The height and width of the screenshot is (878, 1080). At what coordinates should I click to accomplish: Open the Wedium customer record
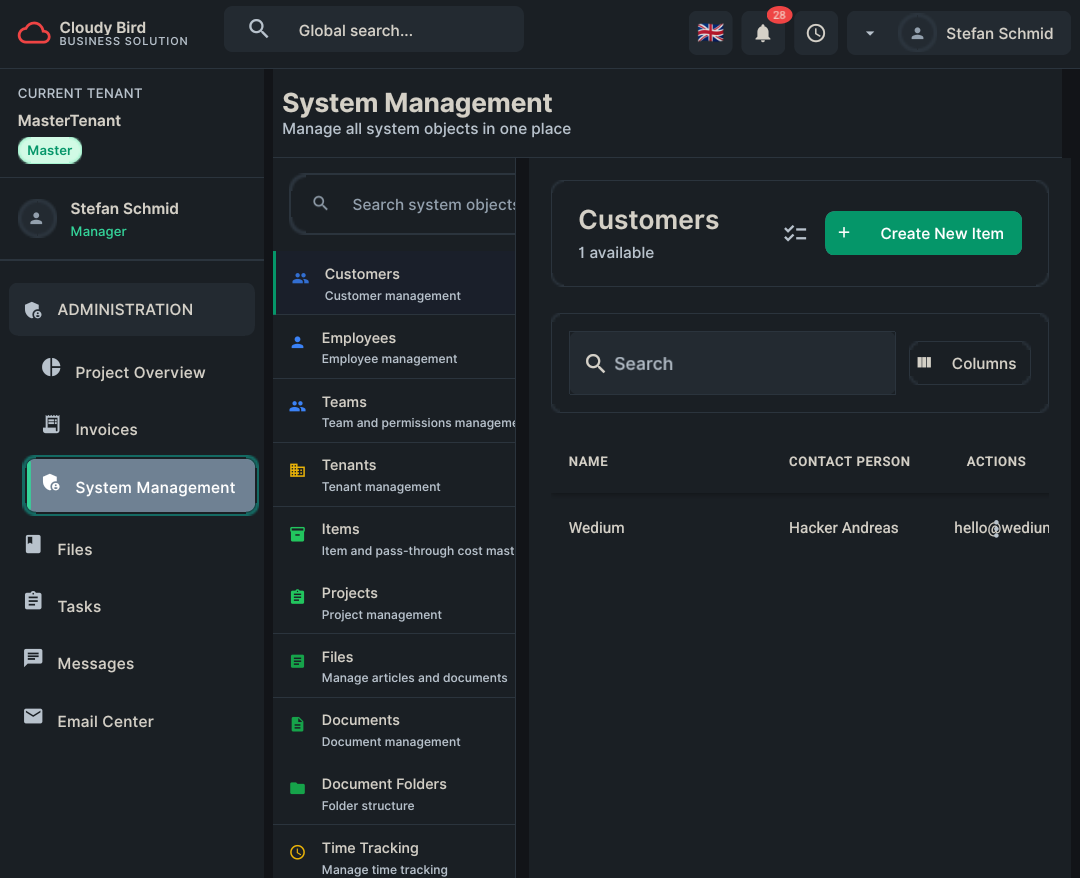(596, 527)
